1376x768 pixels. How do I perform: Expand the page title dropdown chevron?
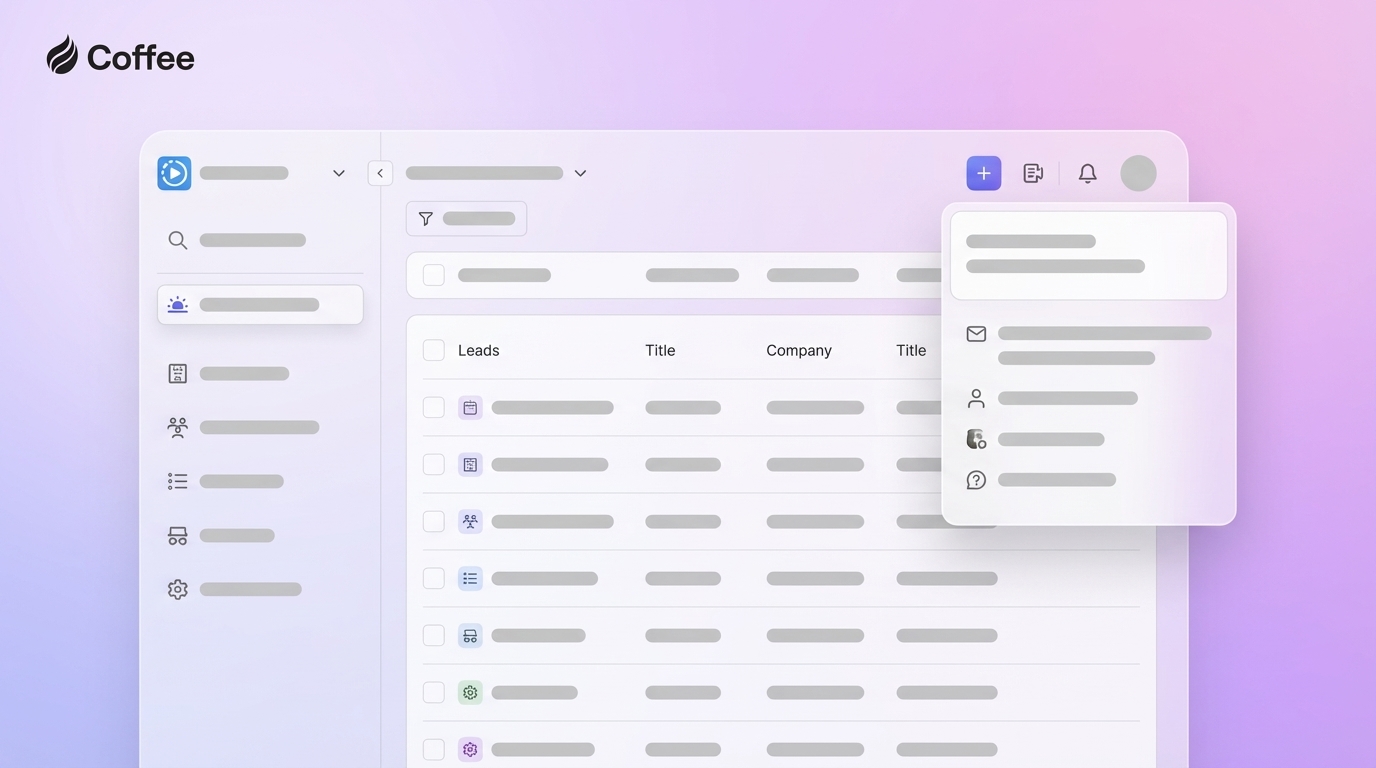click(x=580, y=173)
